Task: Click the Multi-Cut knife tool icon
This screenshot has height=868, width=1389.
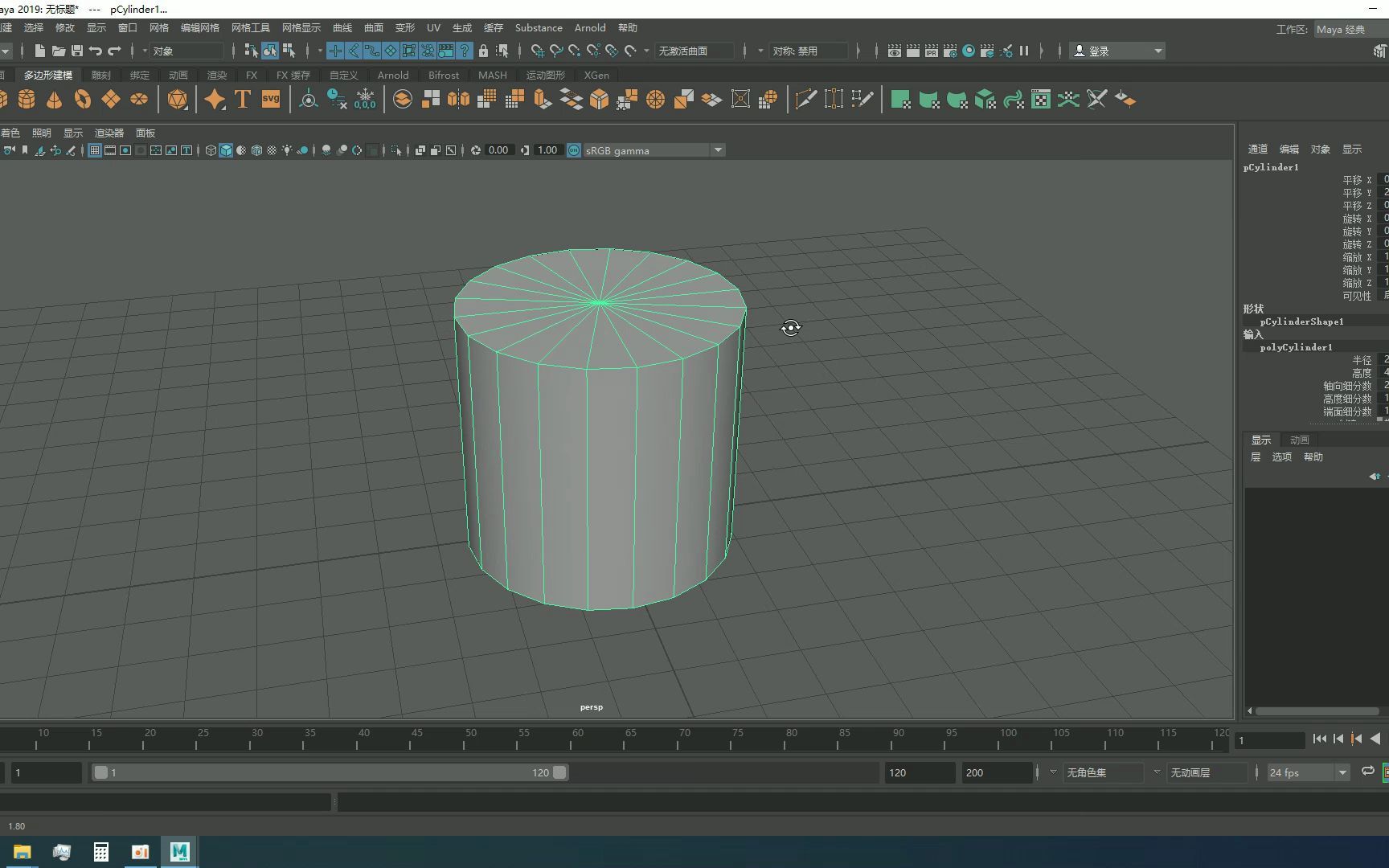Action: click(805, 100)
